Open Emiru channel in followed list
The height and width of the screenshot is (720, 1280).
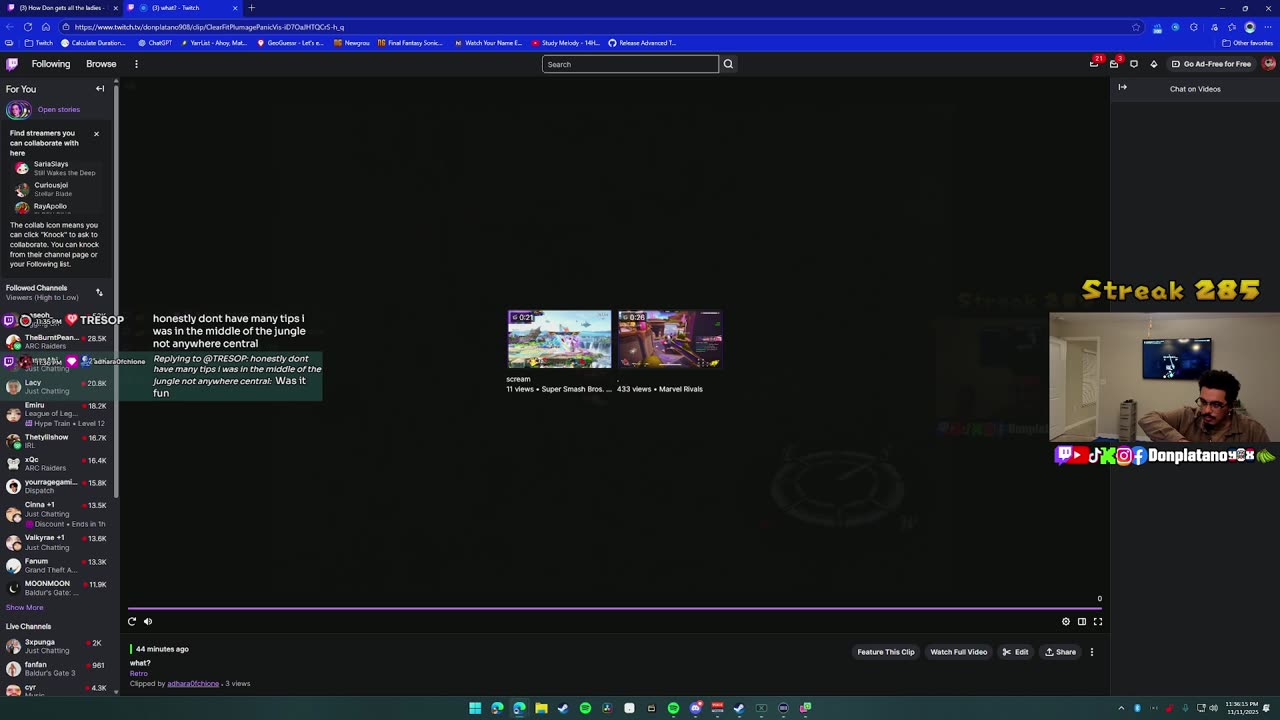pyautogui.click(x=56, y=414)
